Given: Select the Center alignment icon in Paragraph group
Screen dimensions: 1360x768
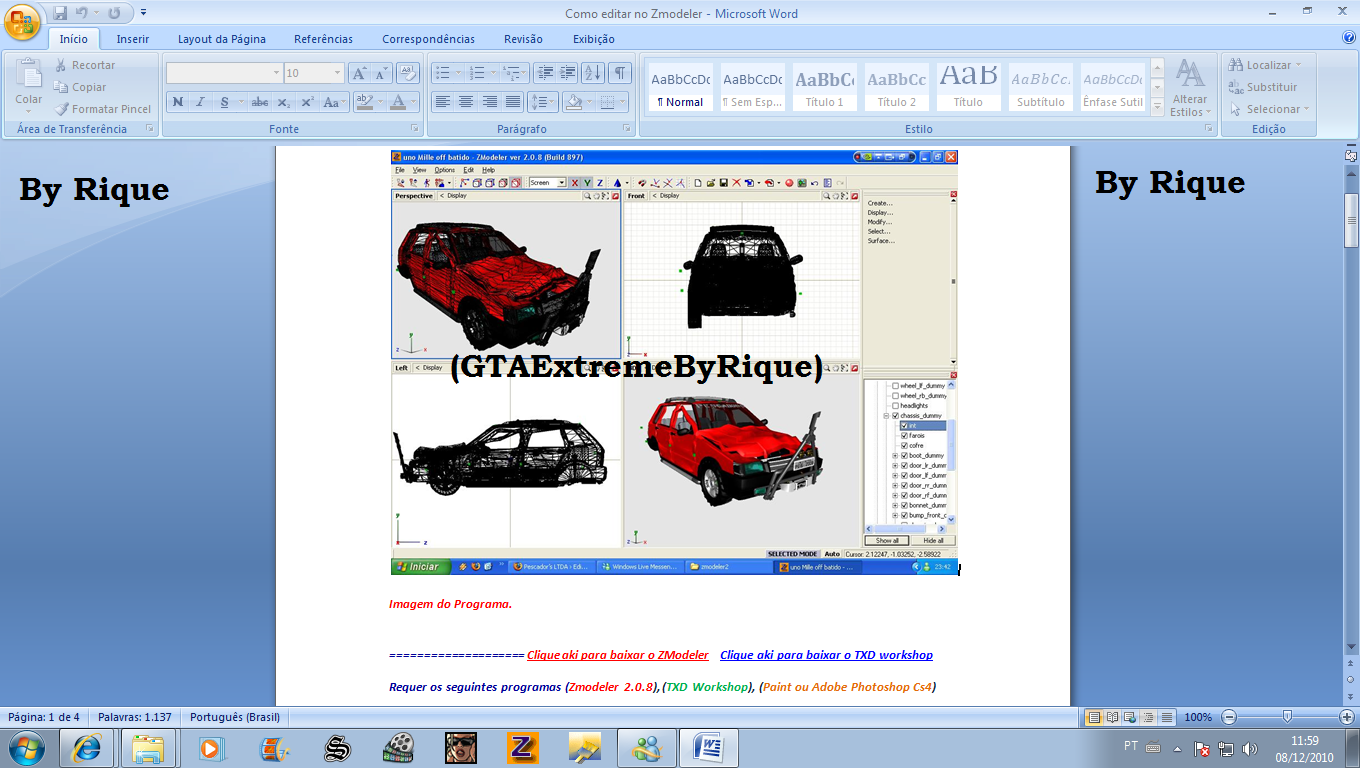Looking at the screenshot, I should (x=466, y=102).
